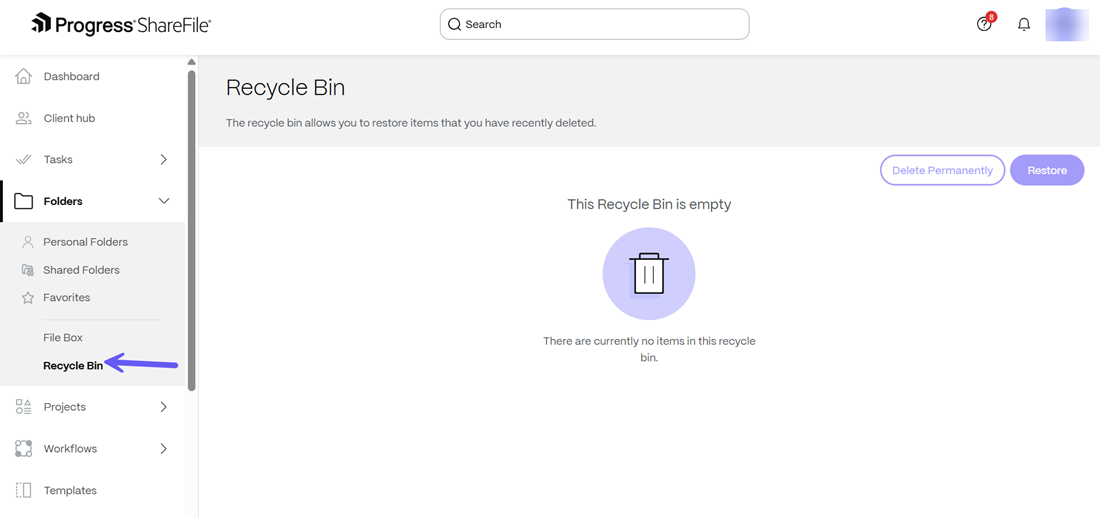Expand the Projects submenu chevron
This screenshot has width=1100, height=518.
(x=163, y=407)
